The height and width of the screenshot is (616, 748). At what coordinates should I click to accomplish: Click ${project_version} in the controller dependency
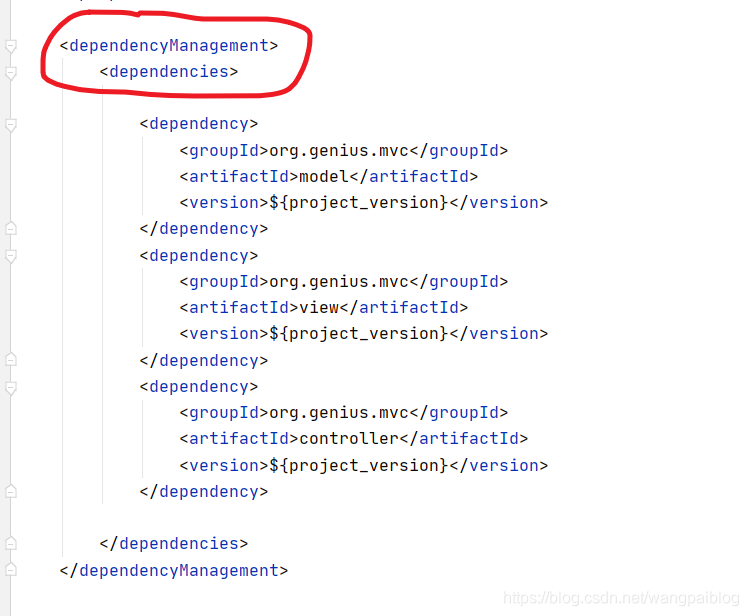[x=359, y=465]
